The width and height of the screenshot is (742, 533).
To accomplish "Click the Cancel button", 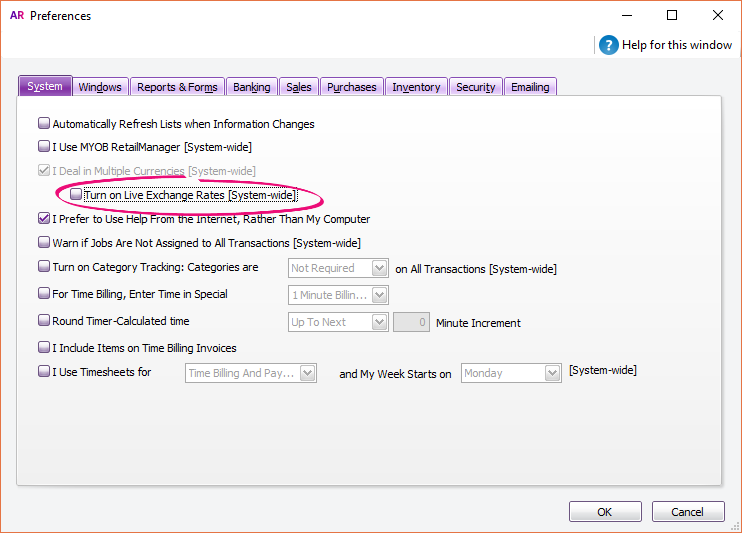I will point(687,511).
